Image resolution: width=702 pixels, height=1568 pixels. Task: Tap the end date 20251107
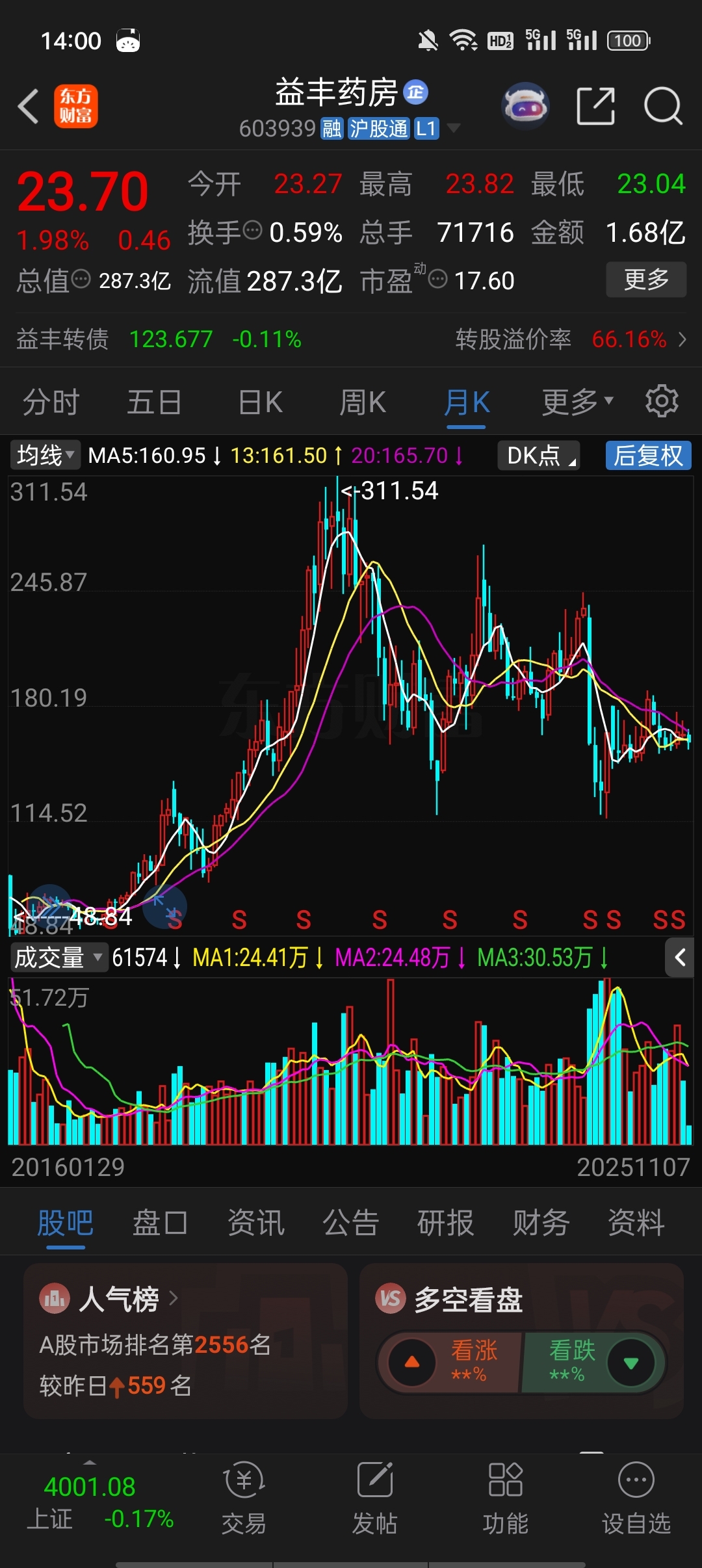coord(634,1168)
